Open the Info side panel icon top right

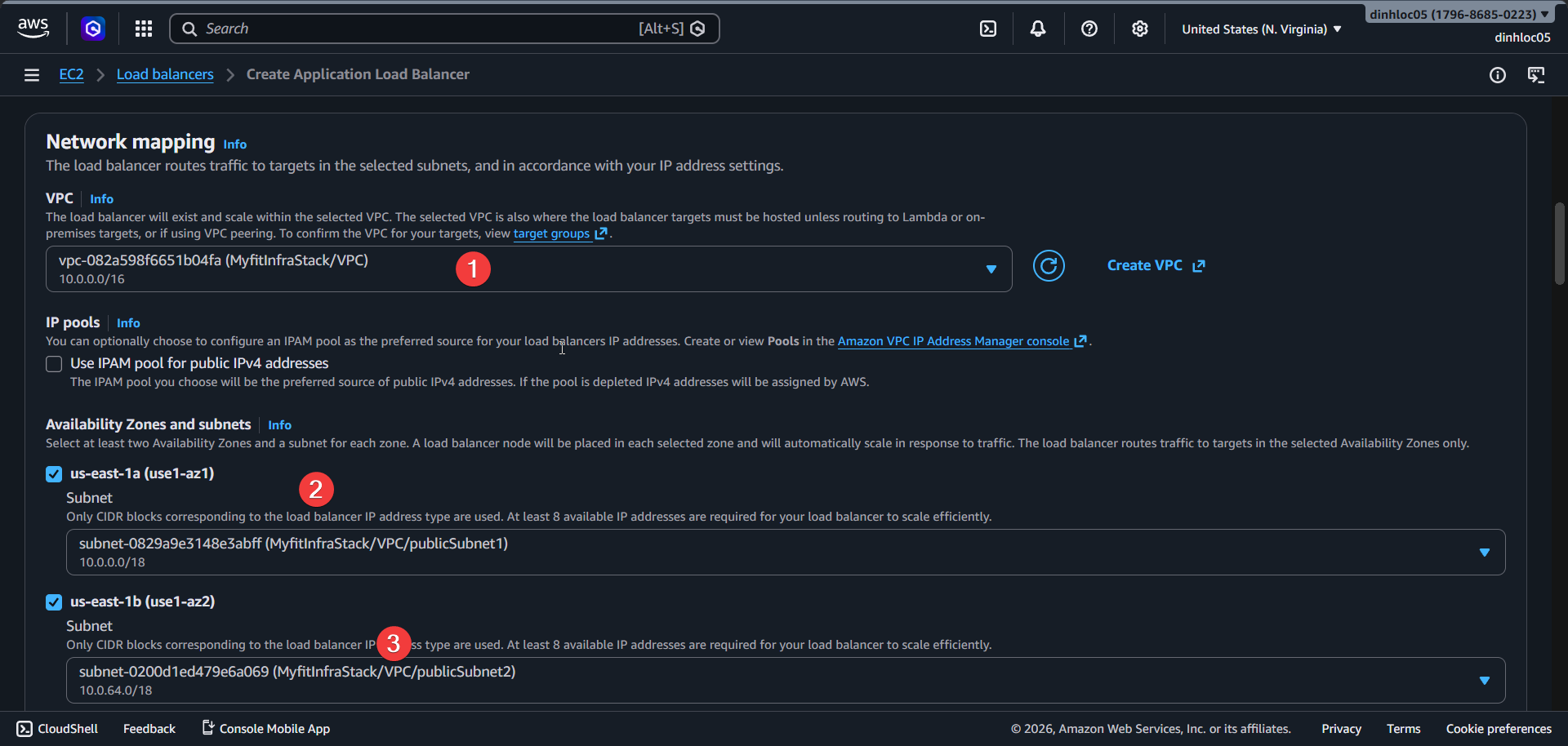coord(1499,75)
